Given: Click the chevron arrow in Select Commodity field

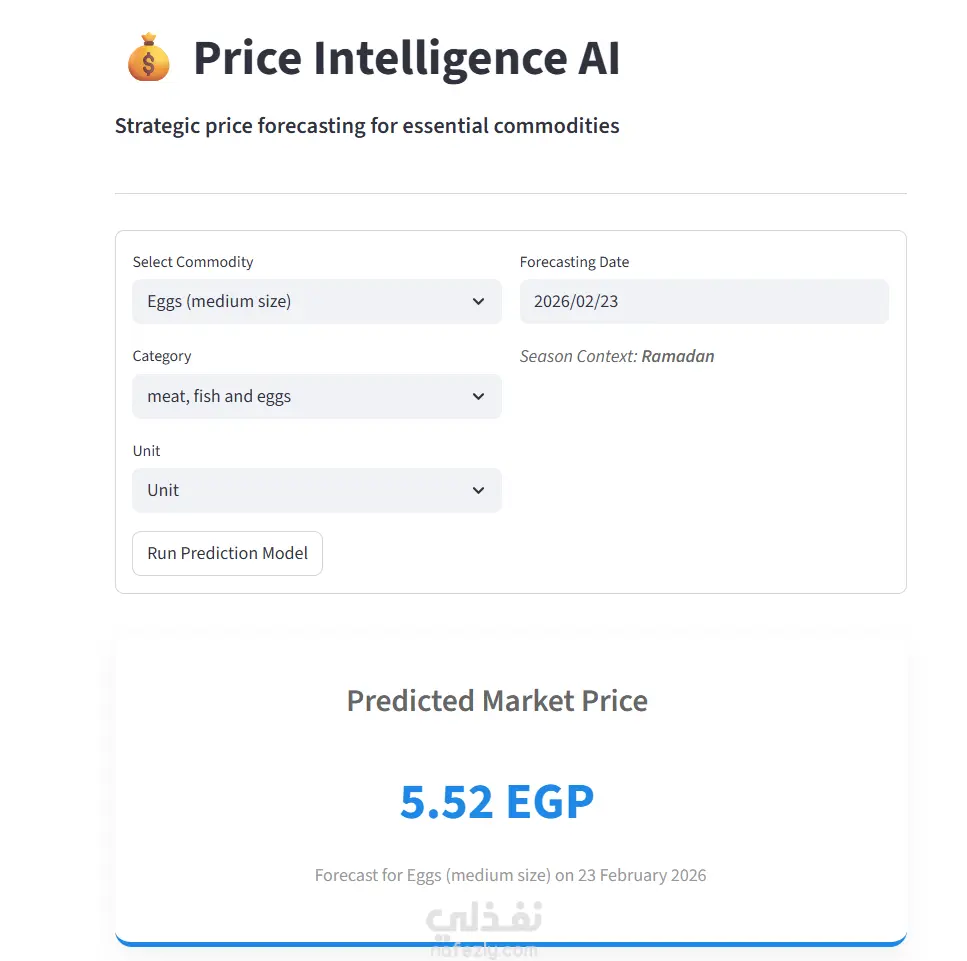Looking at the screenshot, I should coord(478,302).
